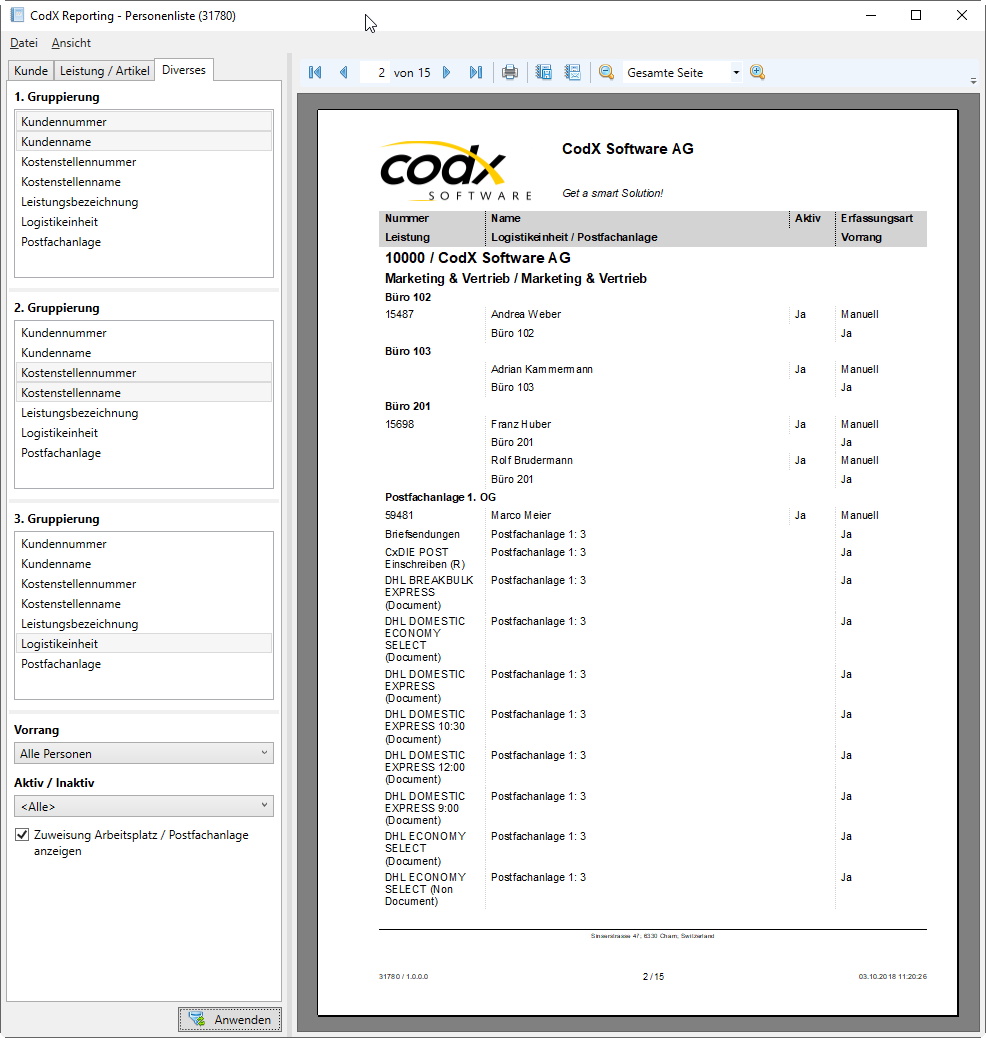Click page number field showing 2

point(375,72)
